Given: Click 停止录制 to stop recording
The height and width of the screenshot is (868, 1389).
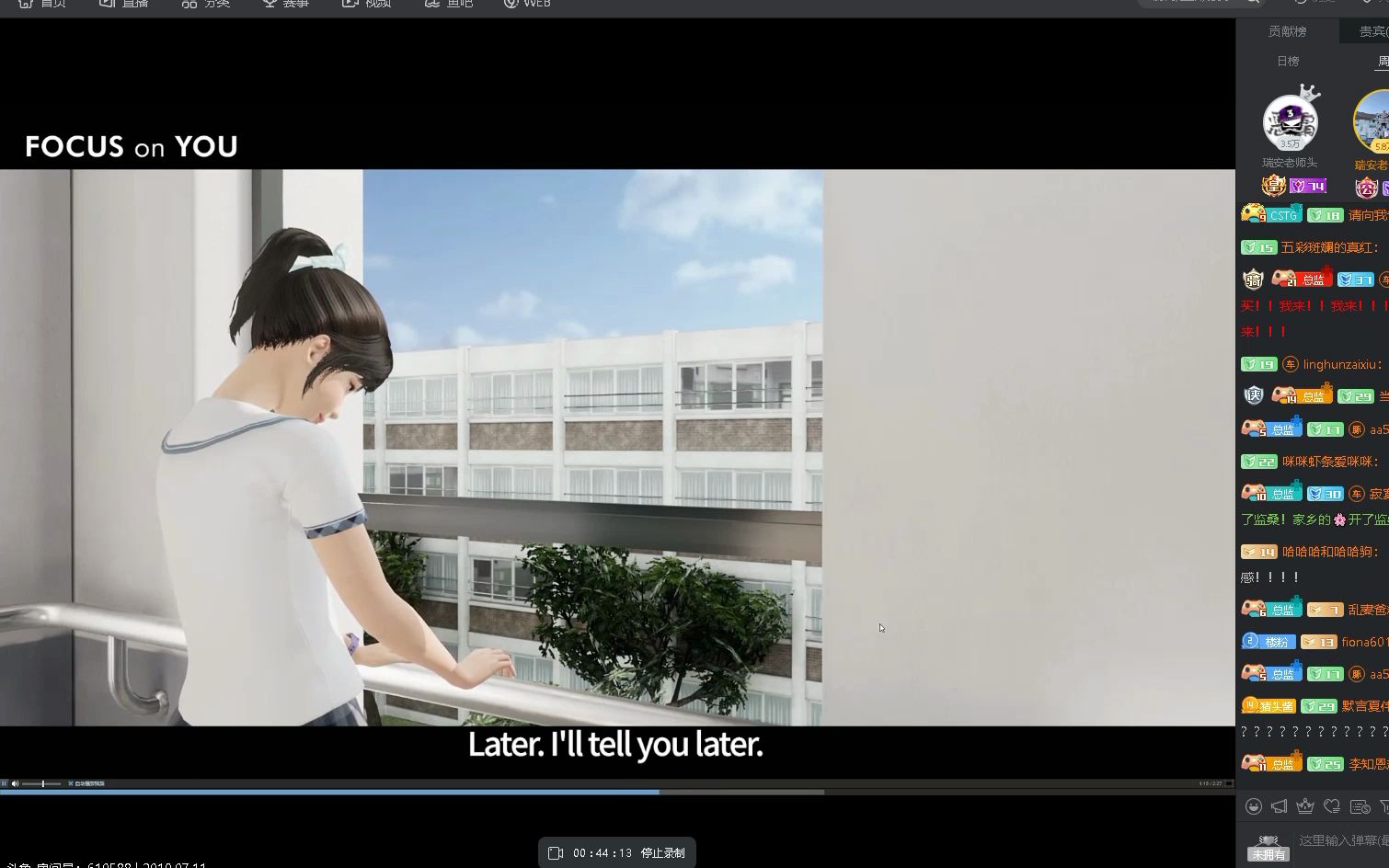Looking at the screenshot, I should click(662, 853).
